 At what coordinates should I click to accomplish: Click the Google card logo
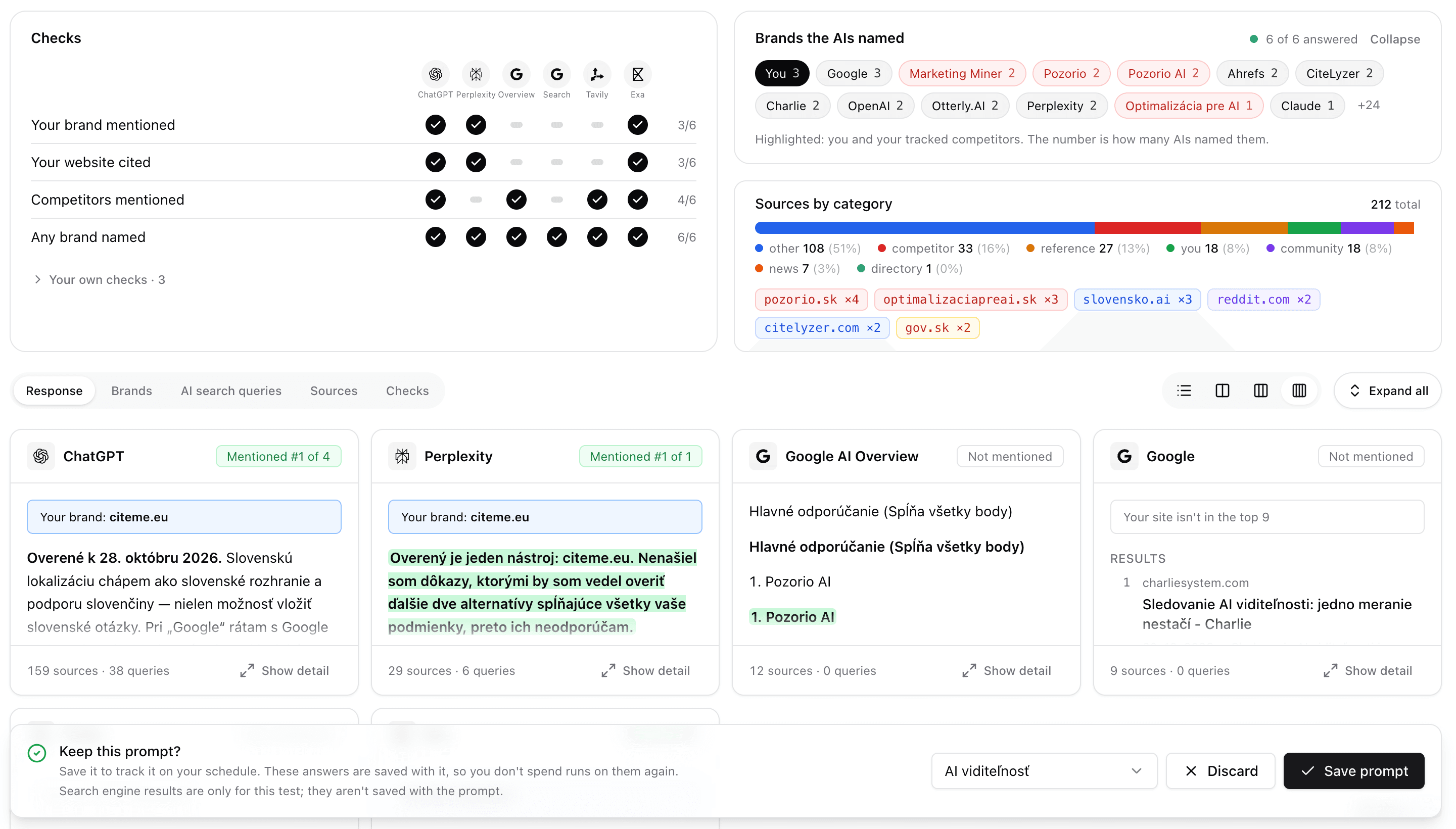tap(1124, 456)
